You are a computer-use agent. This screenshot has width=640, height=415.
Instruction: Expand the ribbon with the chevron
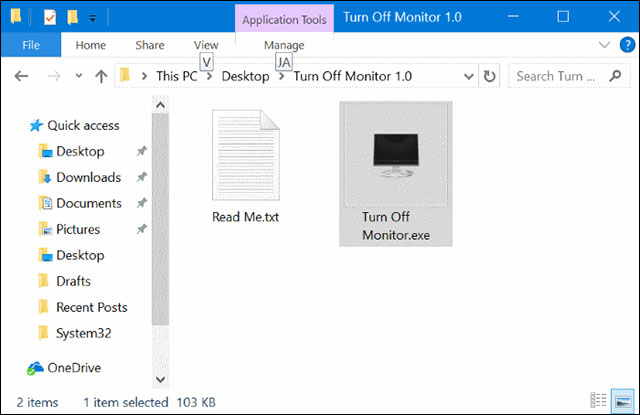tap(604, 44)
